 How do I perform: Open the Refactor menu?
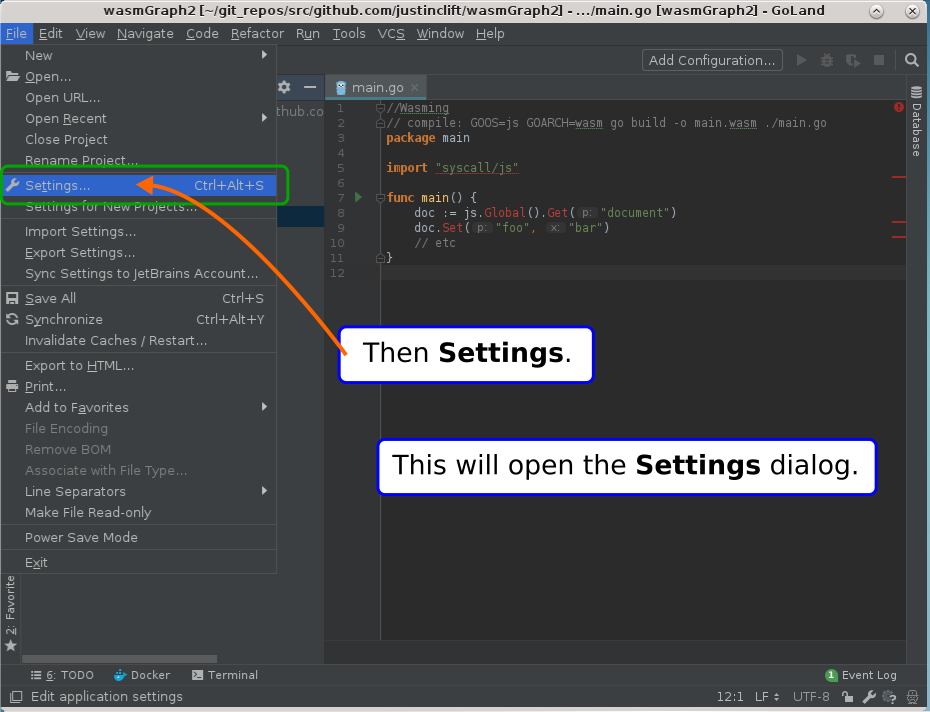[x=257, y=34]
